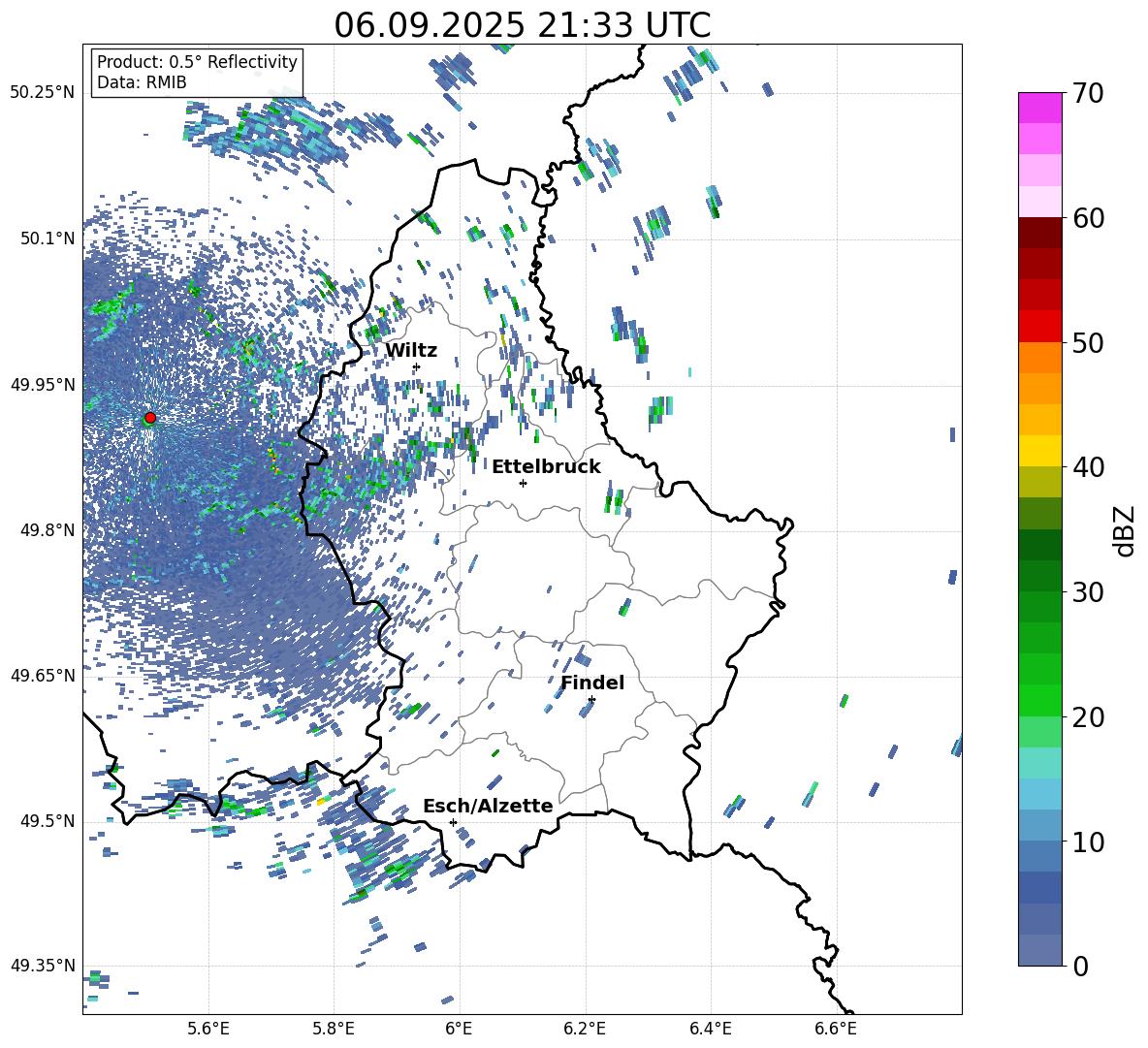Click the 49.35°N latitude label
1148x1048 pixels.
(x=43, y=966)
